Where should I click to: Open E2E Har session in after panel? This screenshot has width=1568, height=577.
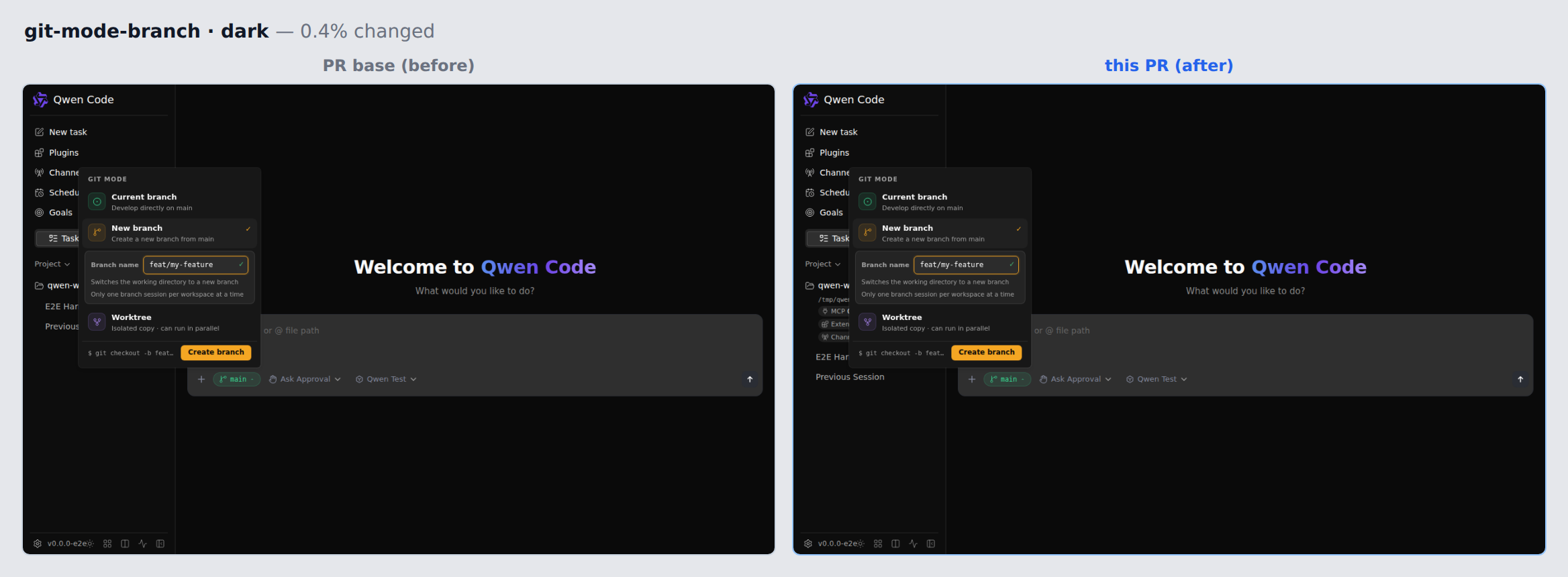pyautogui.click(x=832, y=357)
